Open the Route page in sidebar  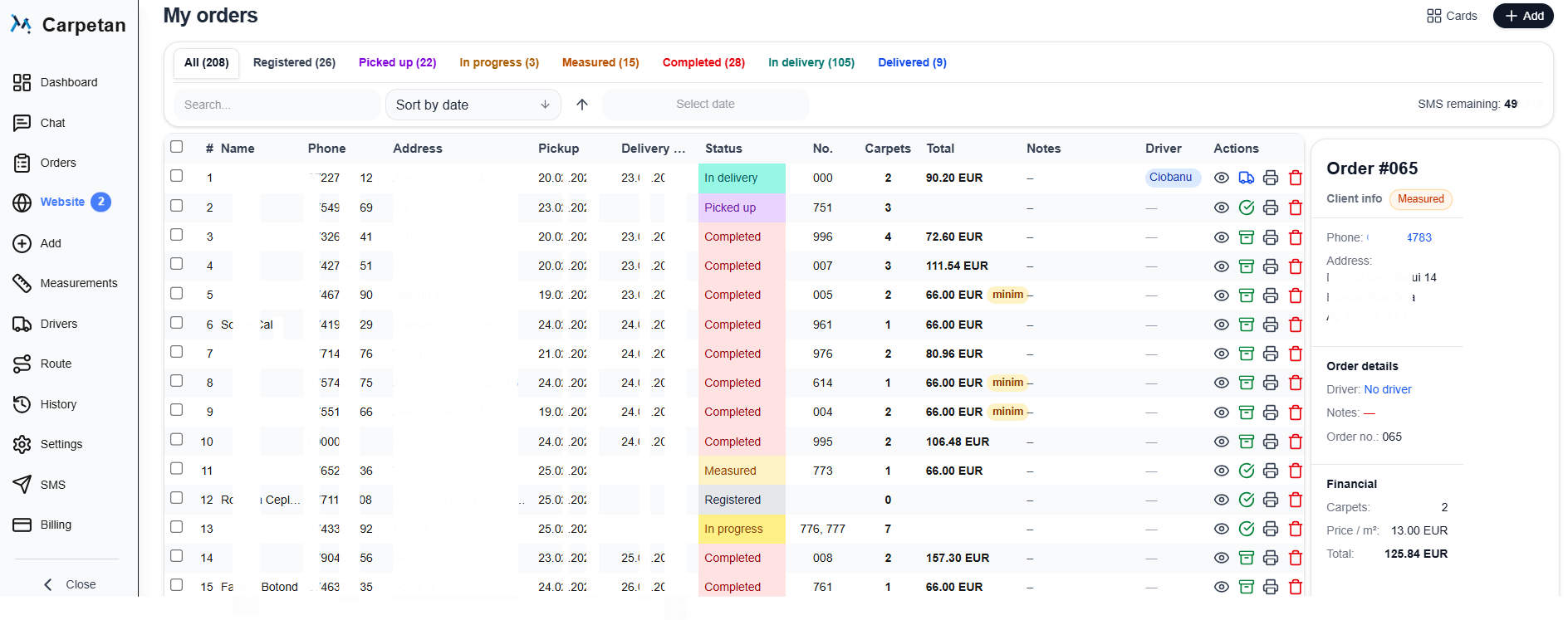pos(56,364)
